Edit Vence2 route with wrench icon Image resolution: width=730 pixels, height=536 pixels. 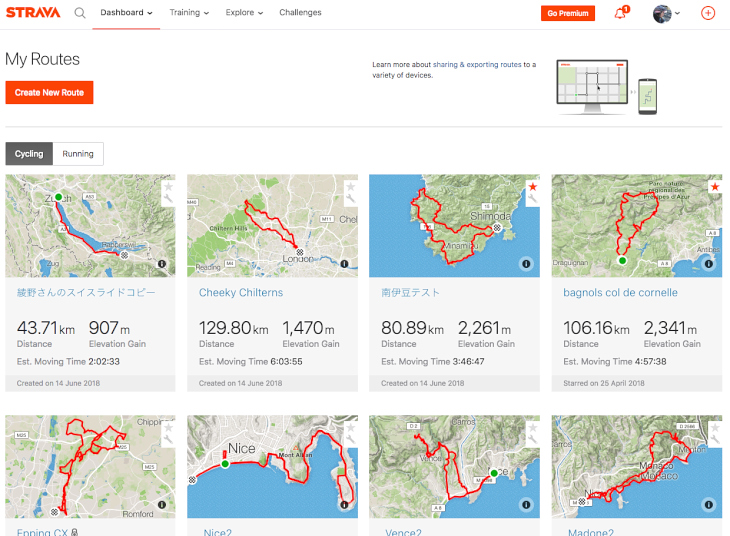click(x=533, y=439)
